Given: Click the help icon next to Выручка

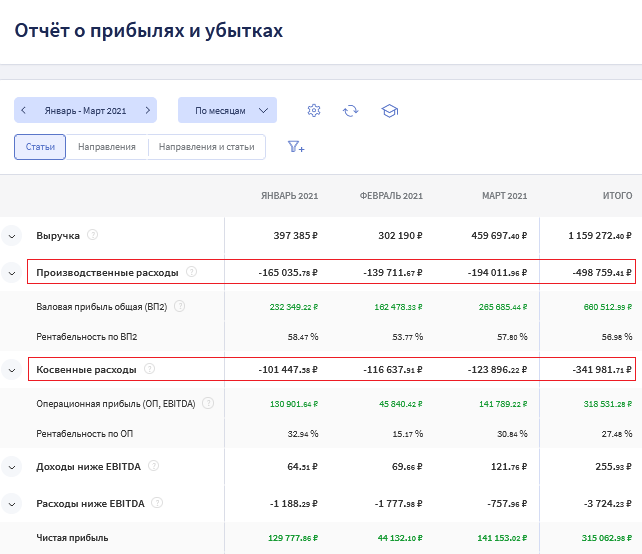Looking at the screenshot, I should point(93,235).
